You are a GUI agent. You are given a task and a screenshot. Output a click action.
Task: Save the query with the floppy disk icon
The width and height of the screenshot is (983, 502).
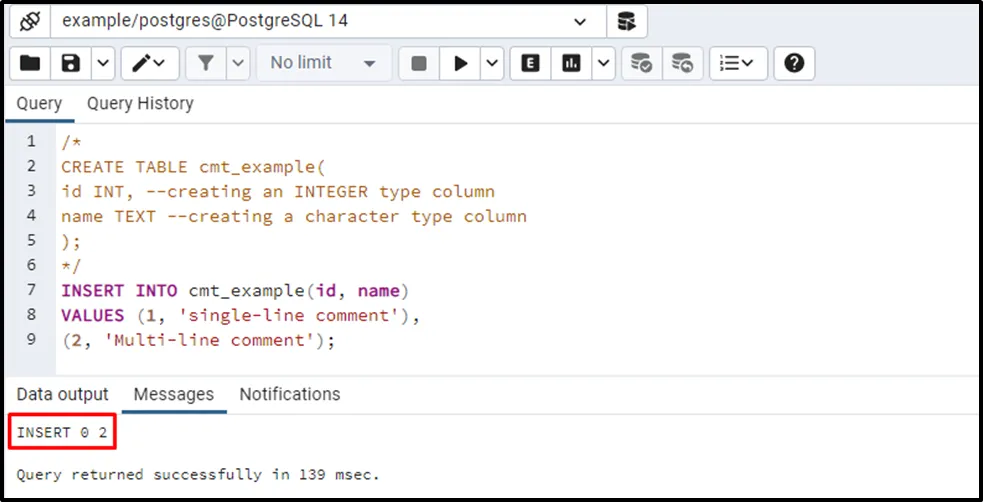pos(70,63)
